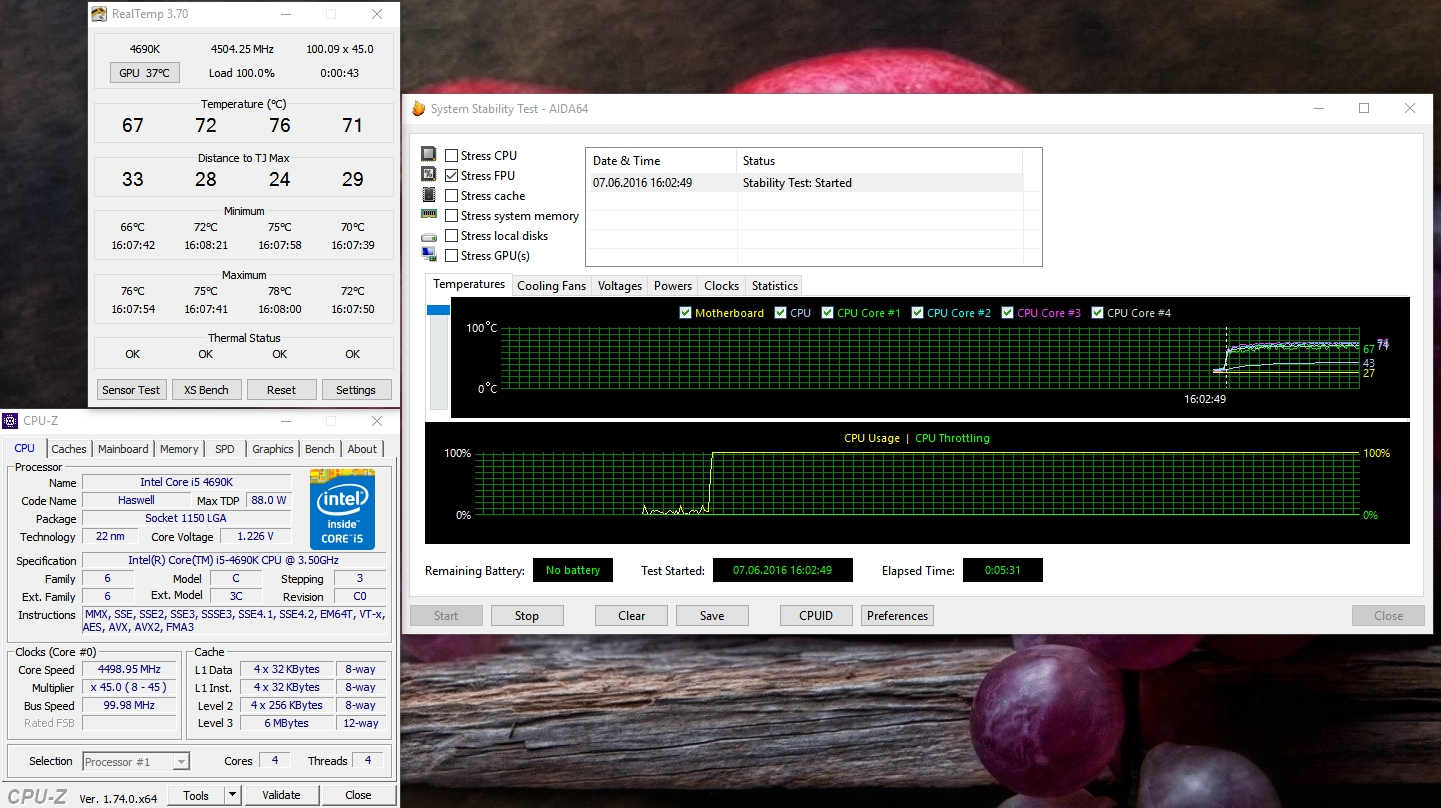Image resolution: width=1441 pixels, height=808 pixels.
Task: Open the SPD tab in CPU-Z
Action: [225, 449]
